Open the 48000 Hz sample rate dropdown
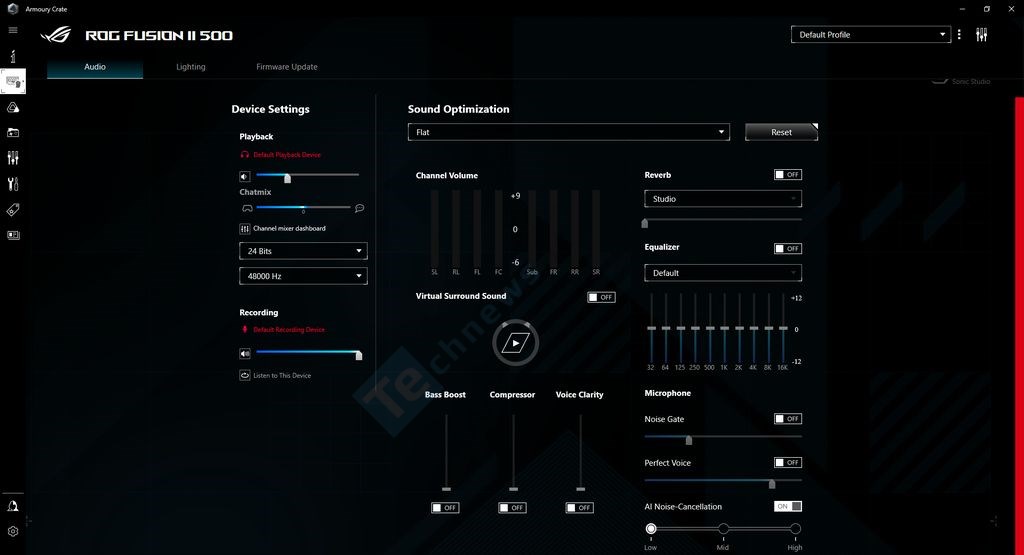Viewport: 1024px width, 555px height. 303,276
